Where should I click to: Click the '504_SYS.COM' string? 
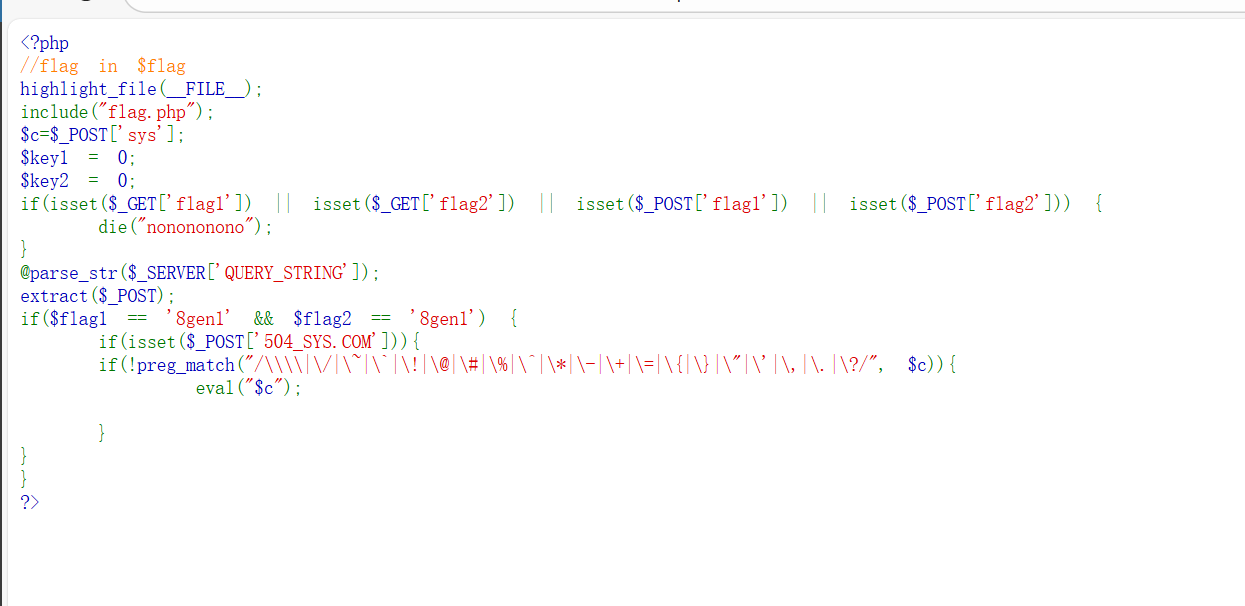tap(318, 342)
